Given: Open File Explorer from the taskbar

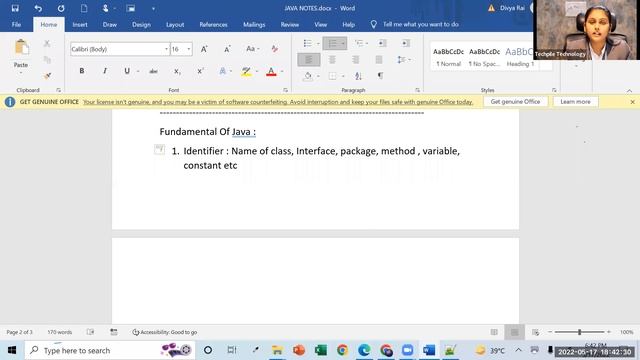Looking at the screenshot, I should point(277,350).
